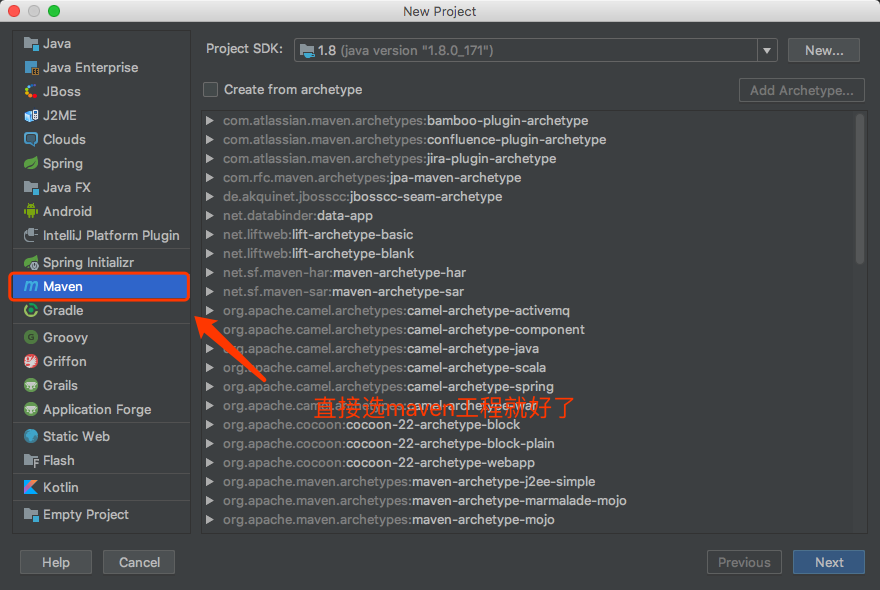Viewport: 880px width, 590px height.
Task: Expand jpa-maven-archetype node
Action: point(209,178)
